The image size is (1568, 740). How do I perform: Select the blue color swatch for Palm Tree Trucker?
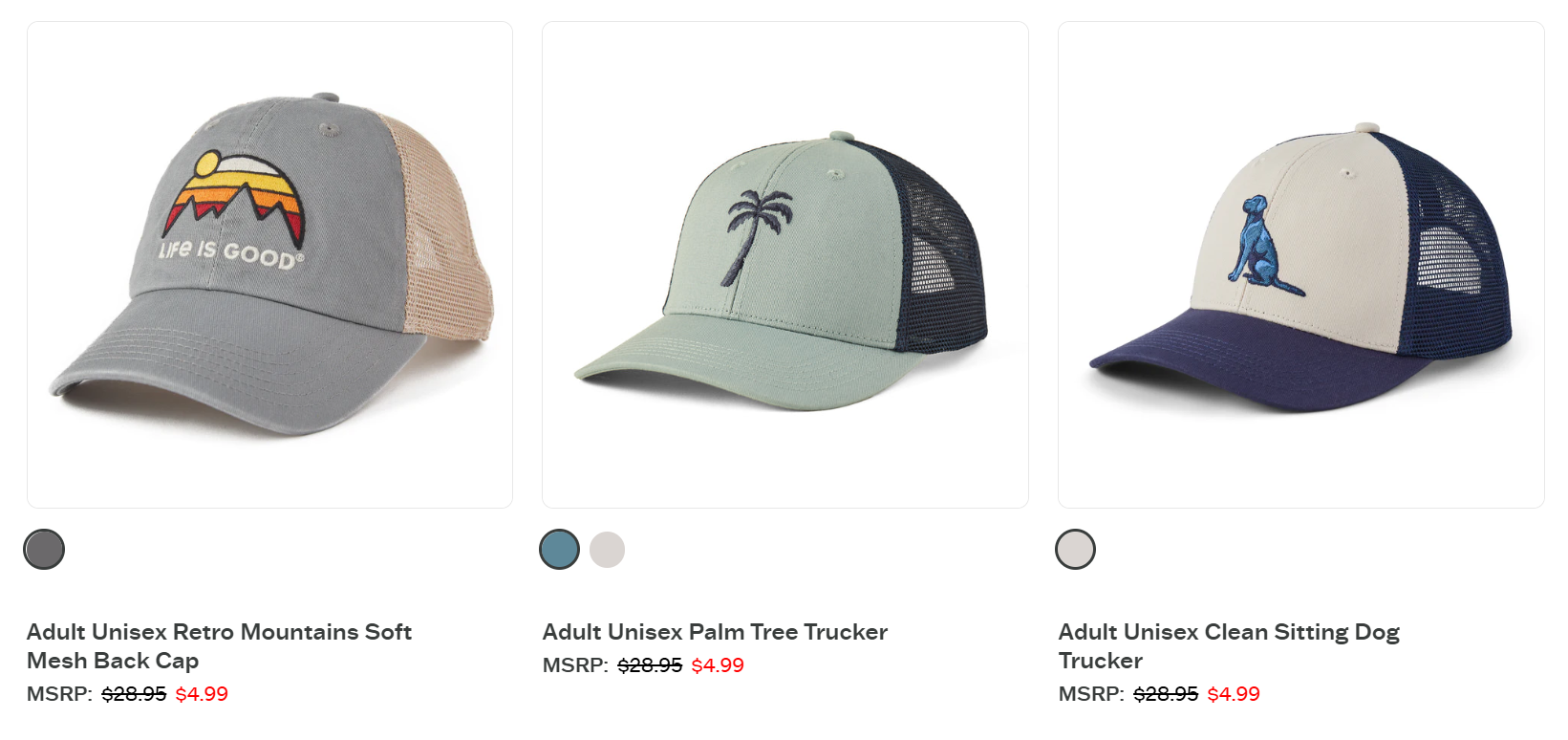pos(560,550)
